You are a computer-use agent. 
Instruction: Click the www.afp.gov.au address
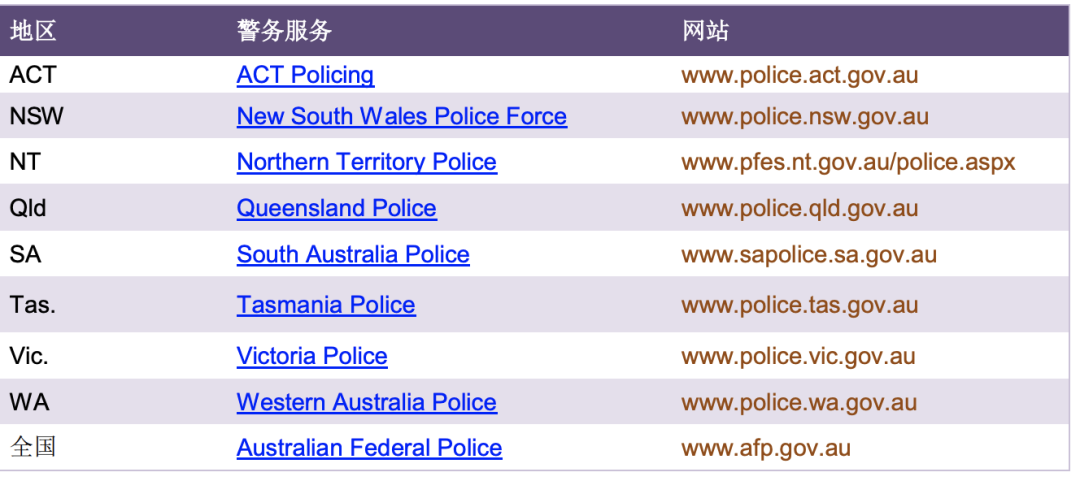[x=766, y=448]
